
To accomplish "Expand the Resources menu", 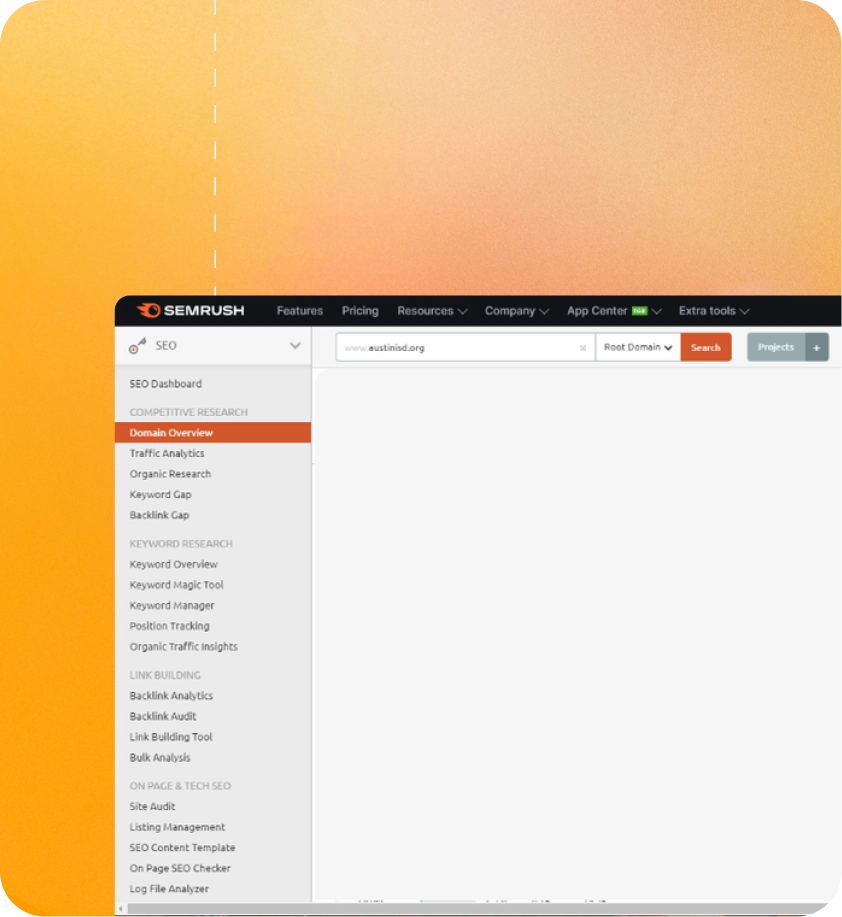I will 432,311.
